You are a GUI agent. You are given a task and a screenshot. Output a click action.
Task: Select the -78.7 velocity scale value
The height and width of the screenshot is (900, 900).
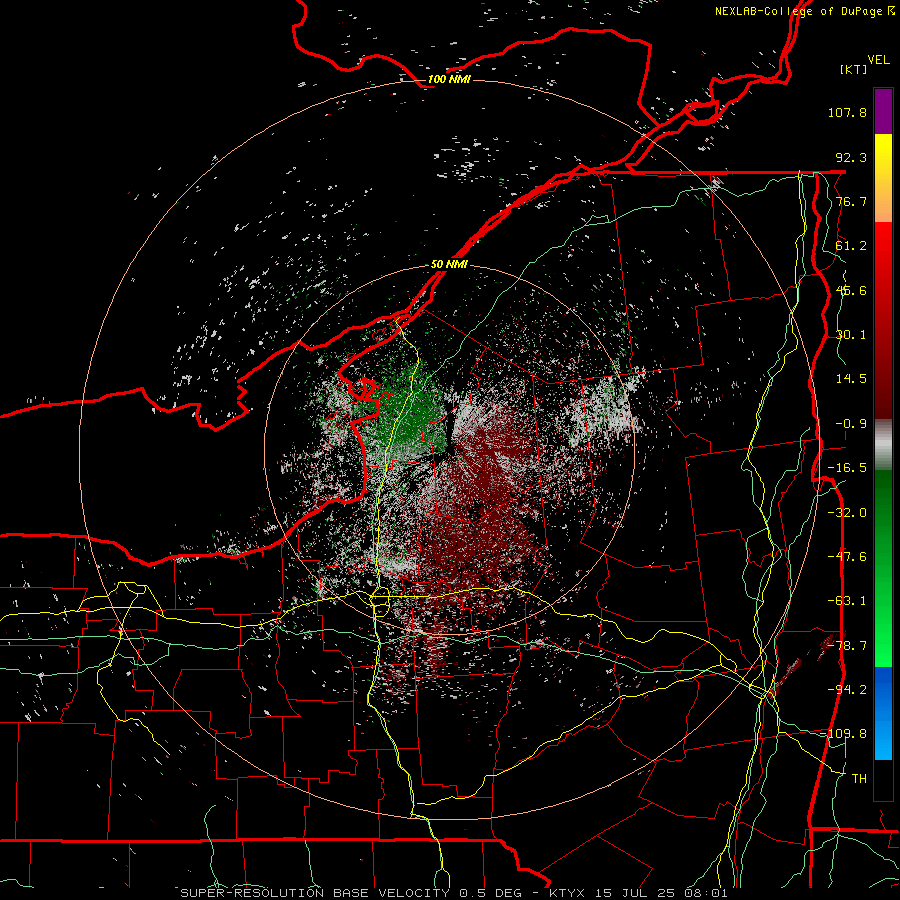click(847, 646)
